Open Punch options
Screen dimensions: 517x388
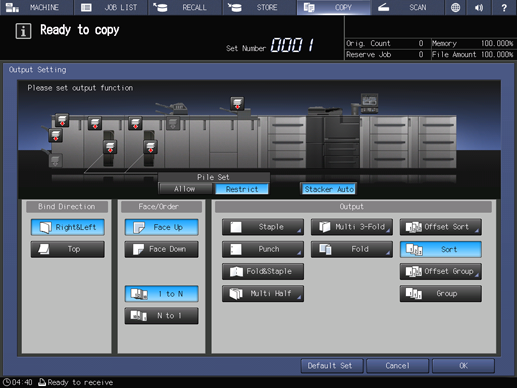pos(263,249)
